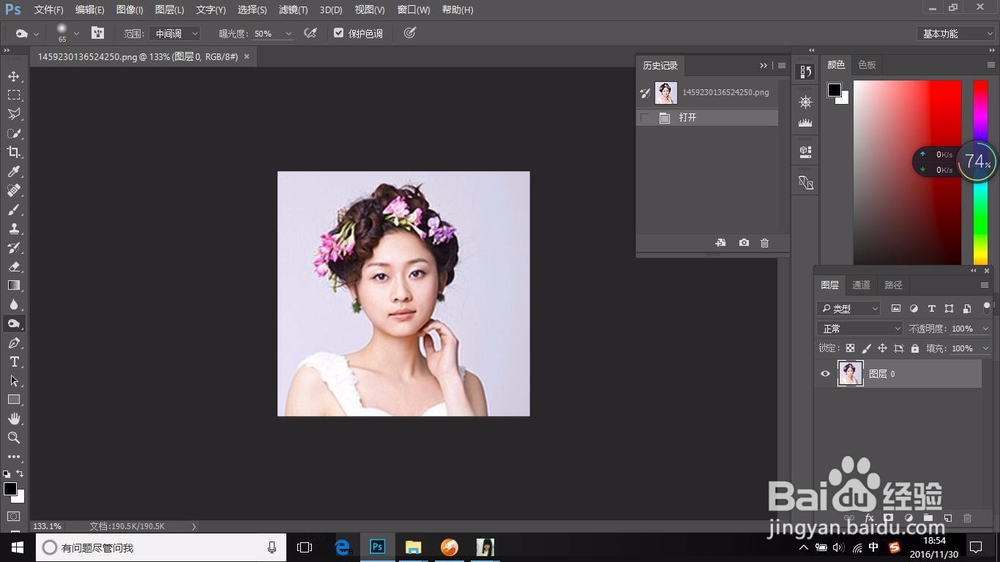Select the Polygonal Lasso tool
1000x562 pixels.
[x=13, y=114]
